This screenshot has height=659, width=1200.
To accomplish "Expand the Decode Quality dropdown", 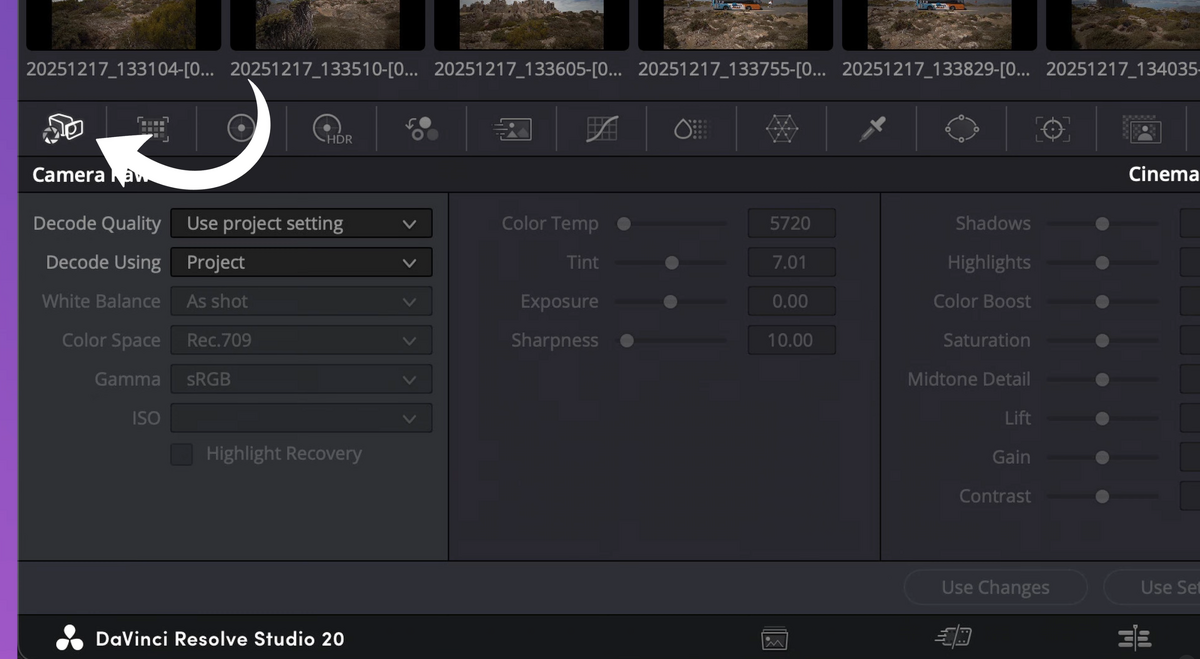I will point(301,224).
